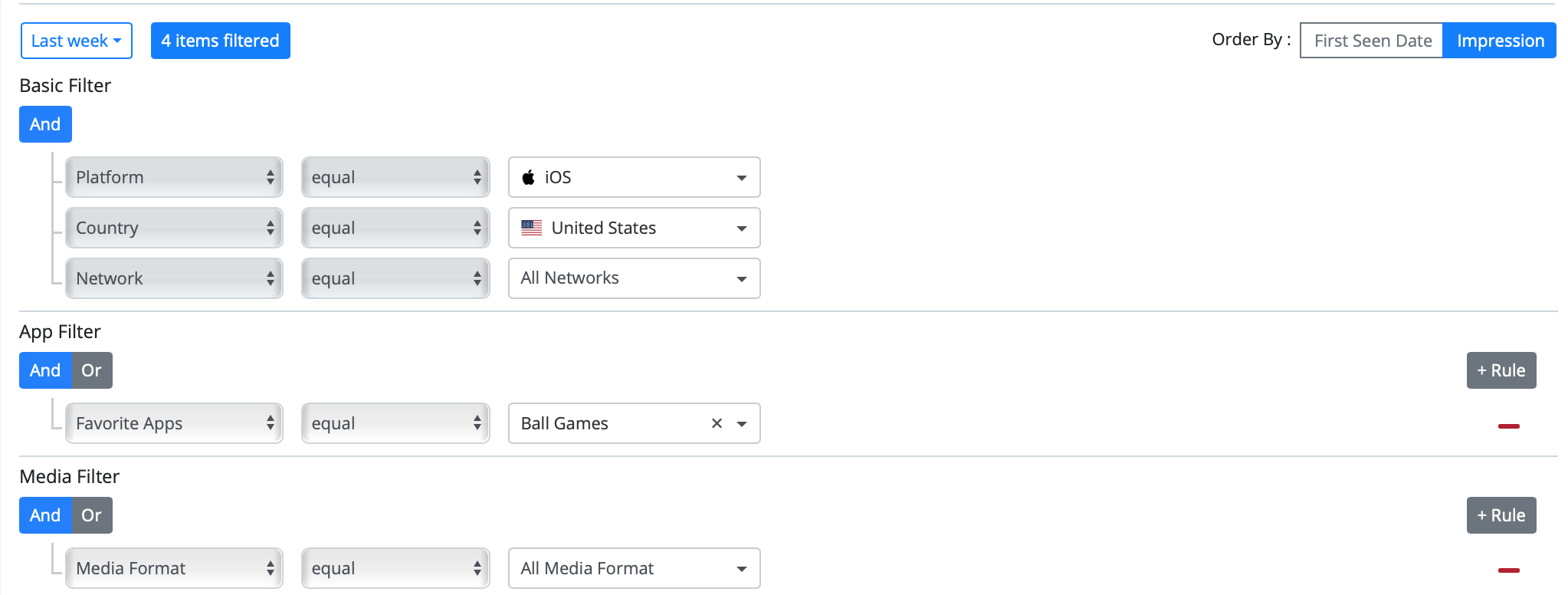Add a rule to Media Filter

(x=1501, y=515)
